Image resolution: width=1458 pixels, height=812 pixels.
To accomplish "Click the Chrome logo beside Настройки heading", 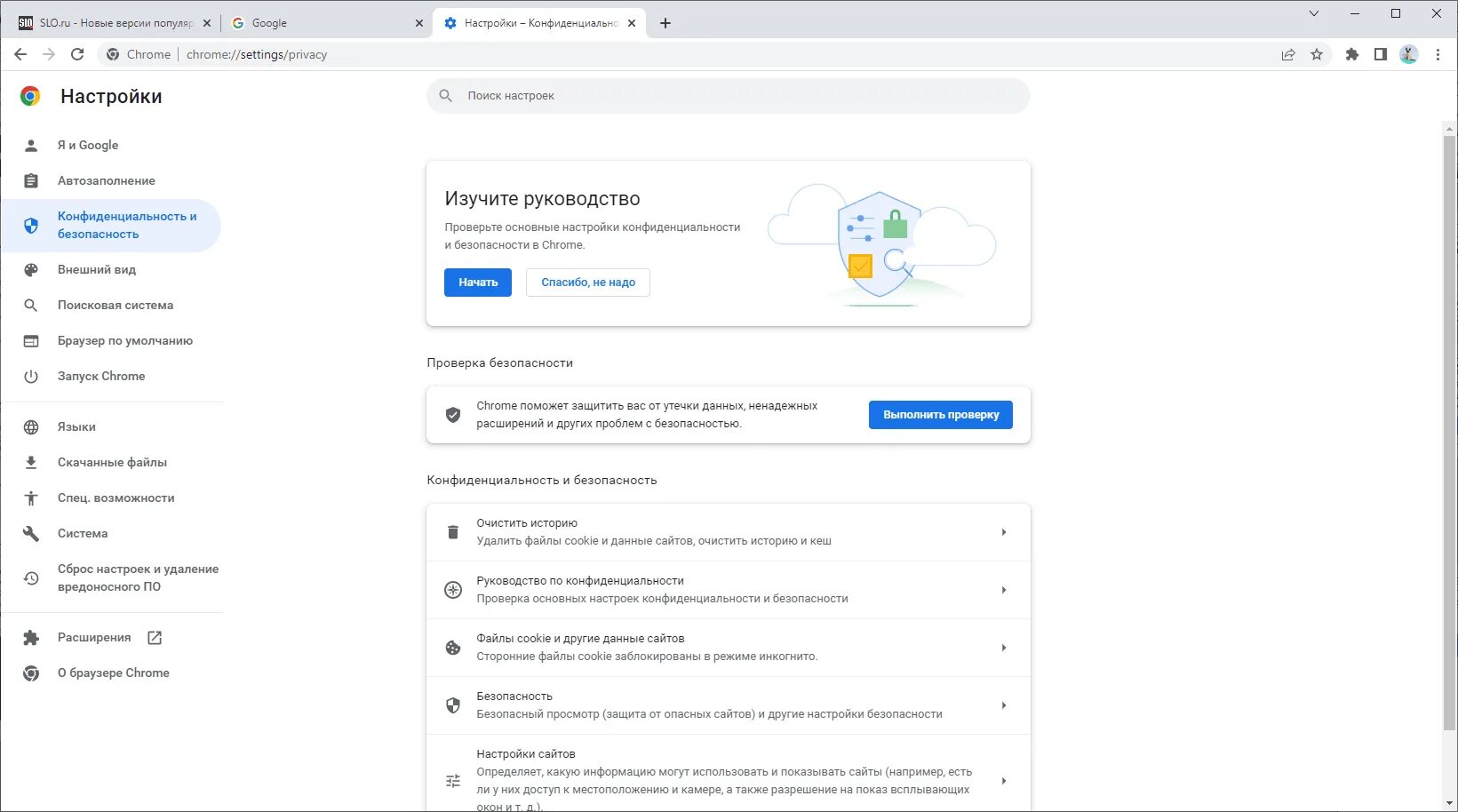I will coord(30,96).
